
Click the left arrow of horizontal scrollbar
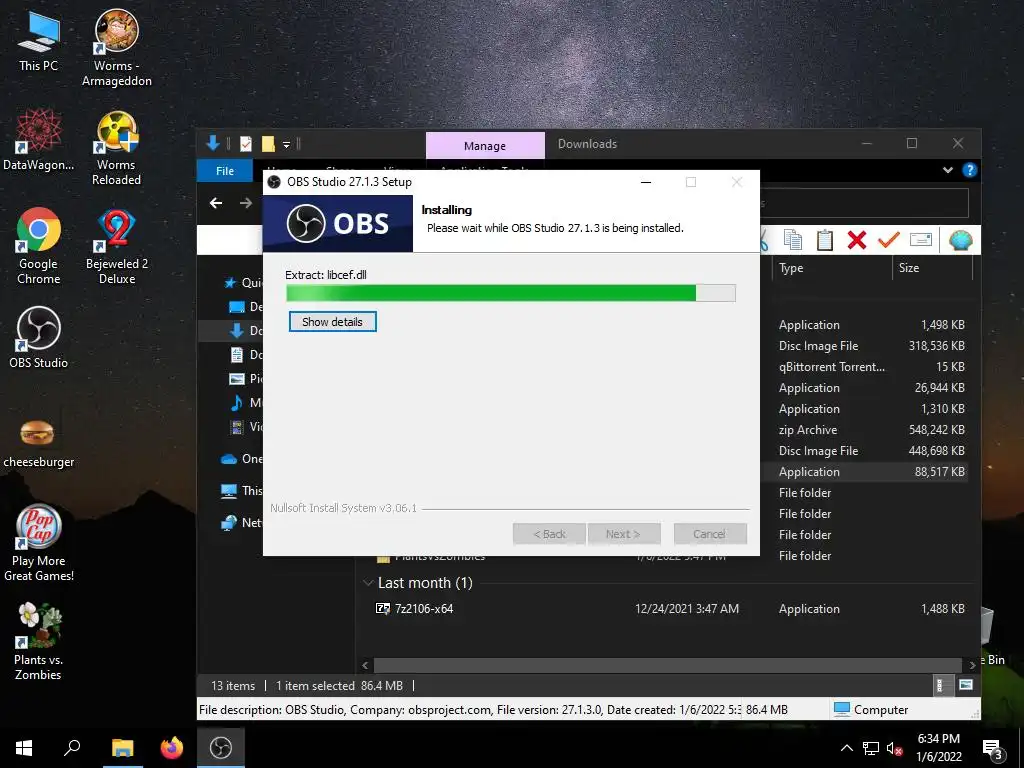click(365, 665)
